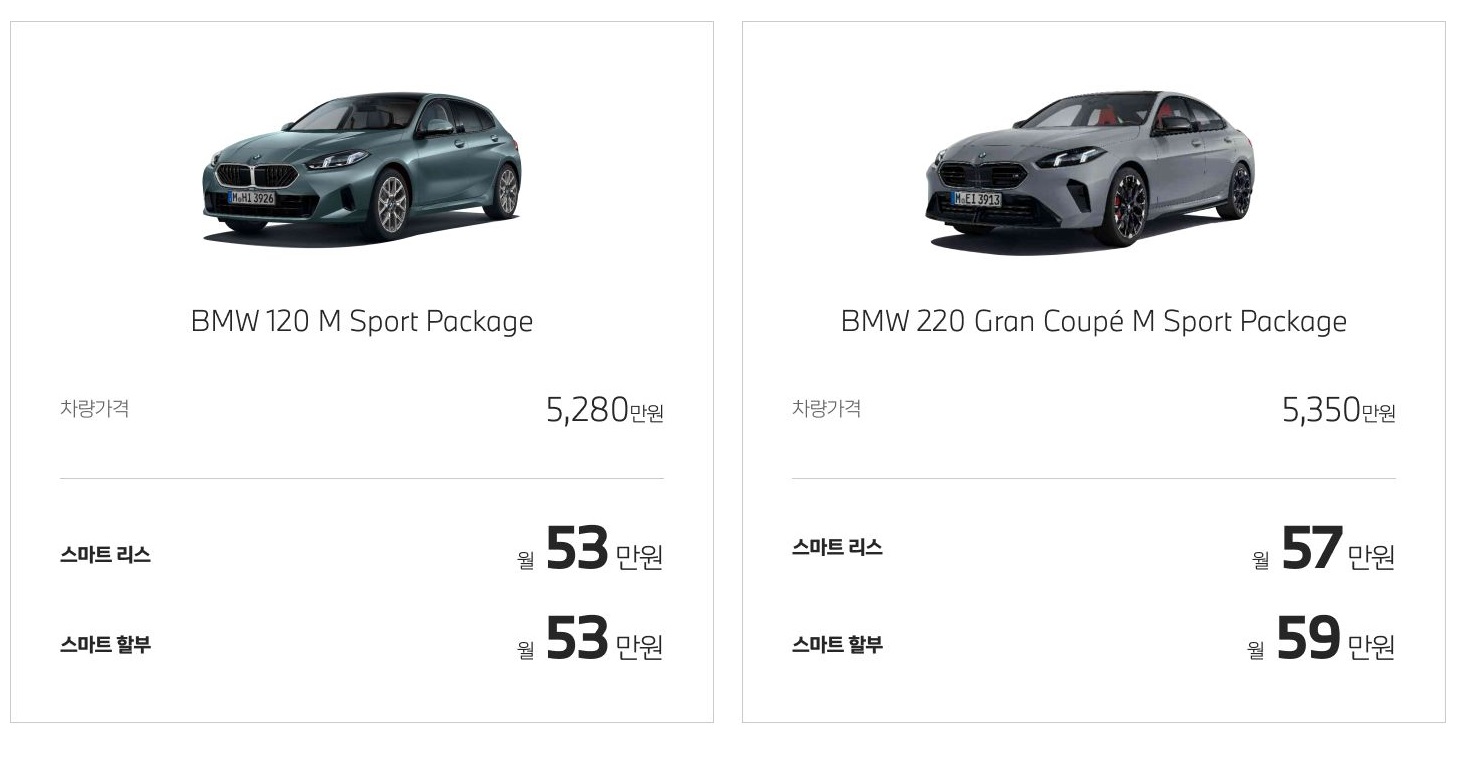Screen dimensions: 1460x783
Task: Select the 5,350만원 vehicle price
Action: click(x=1339, y=410)
